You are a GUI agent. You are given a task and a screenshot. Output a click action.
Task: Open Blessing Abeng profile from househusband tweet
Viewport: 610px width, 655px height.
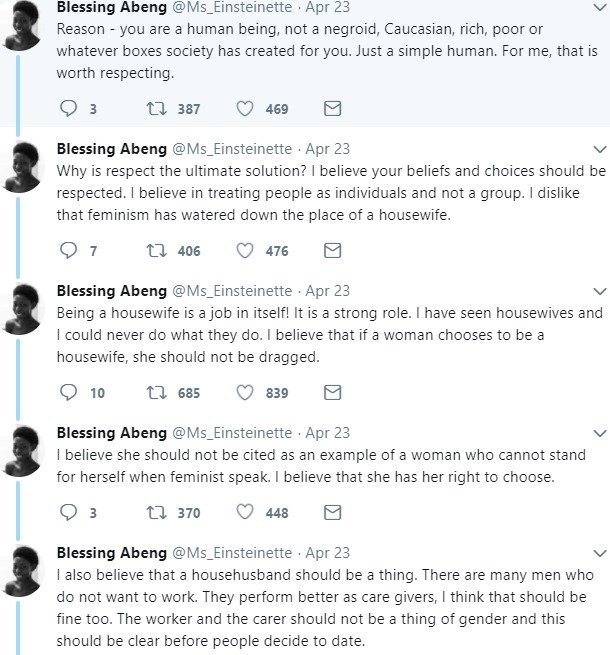point(112,552)
